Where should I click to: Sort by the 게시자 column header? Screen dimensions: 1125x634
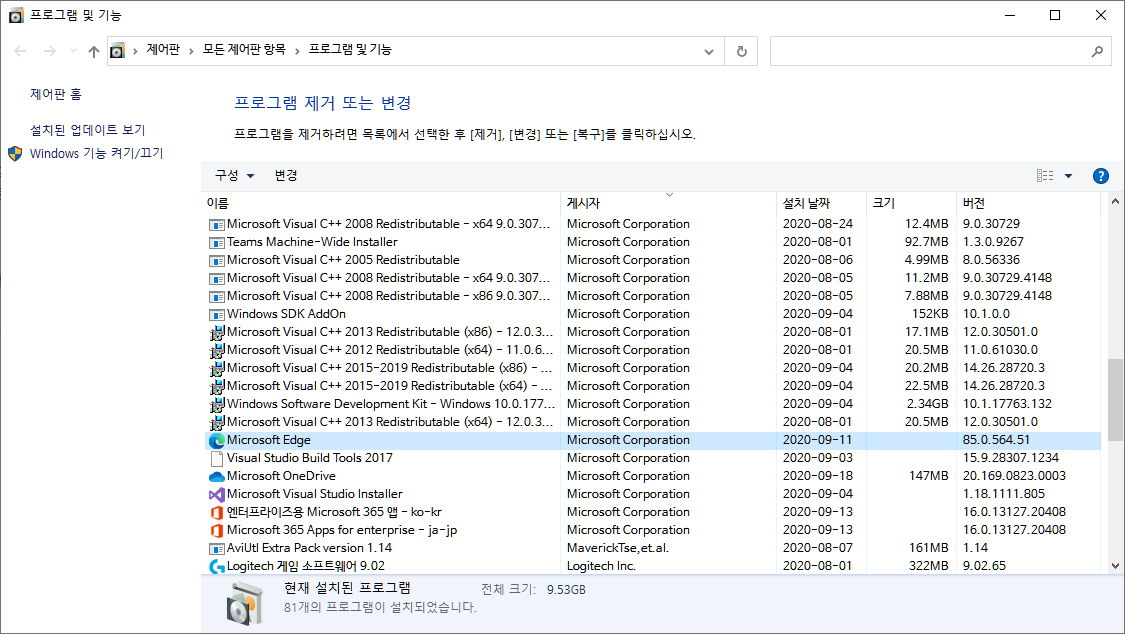(x=668, y=203)
